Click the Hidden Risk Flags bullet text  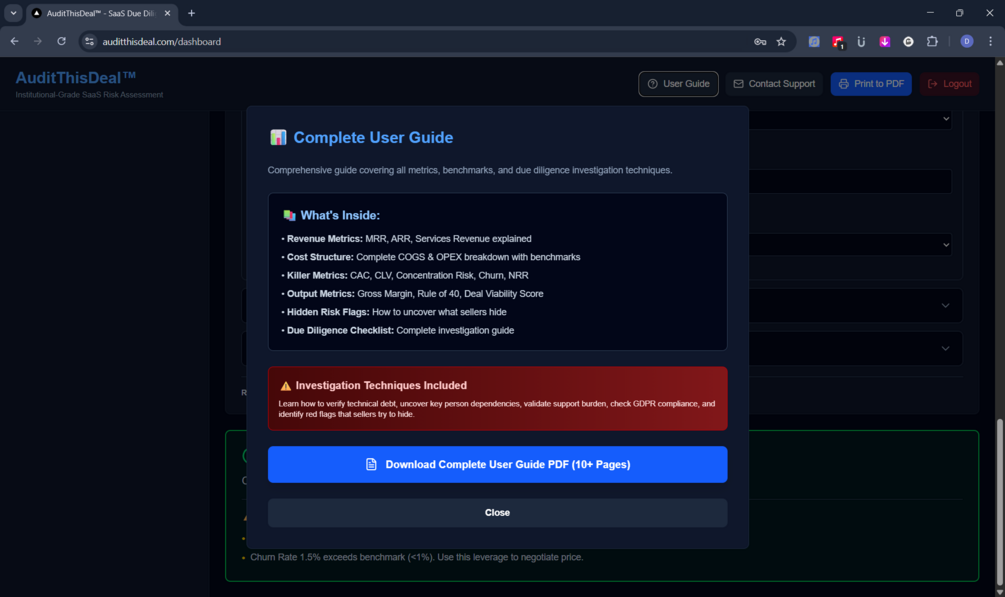point(394,312)
